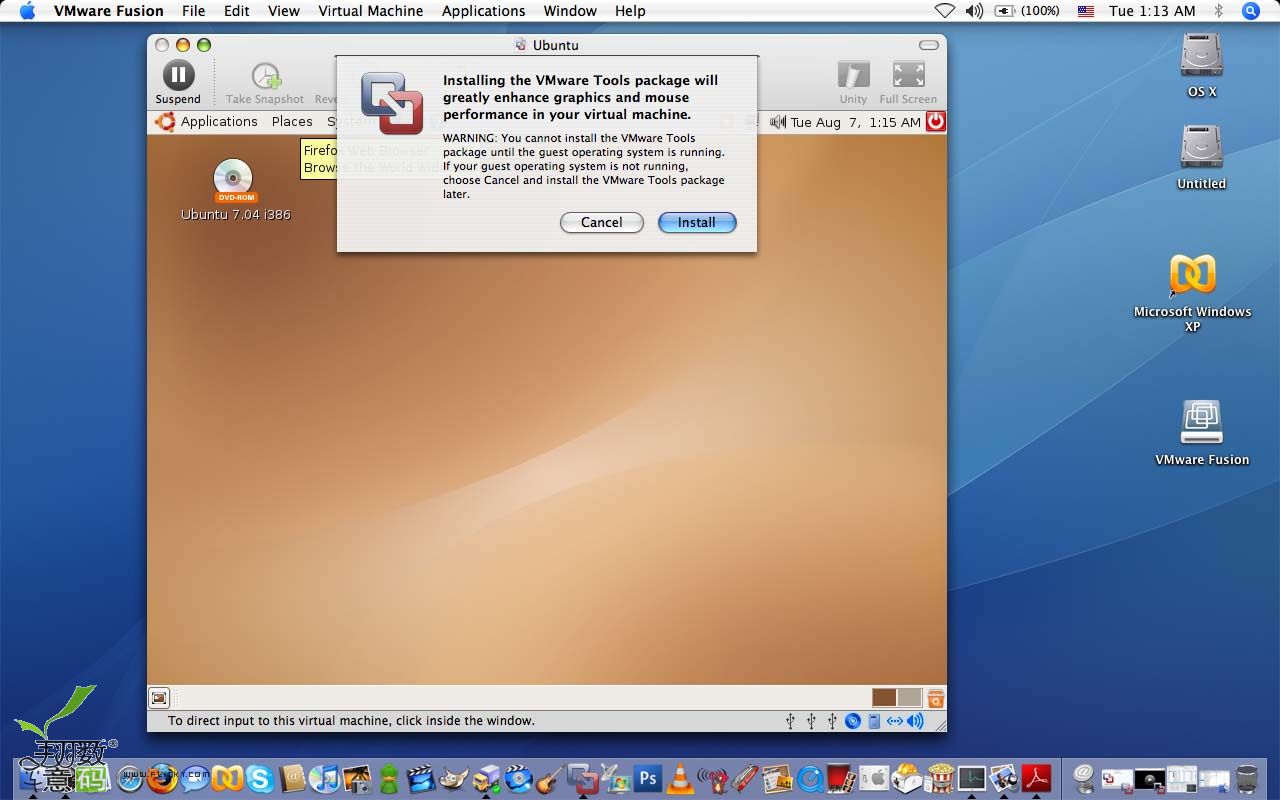
Task: Open Adobe Acrobat from the Dock
Action: [x=1036, y=779]
